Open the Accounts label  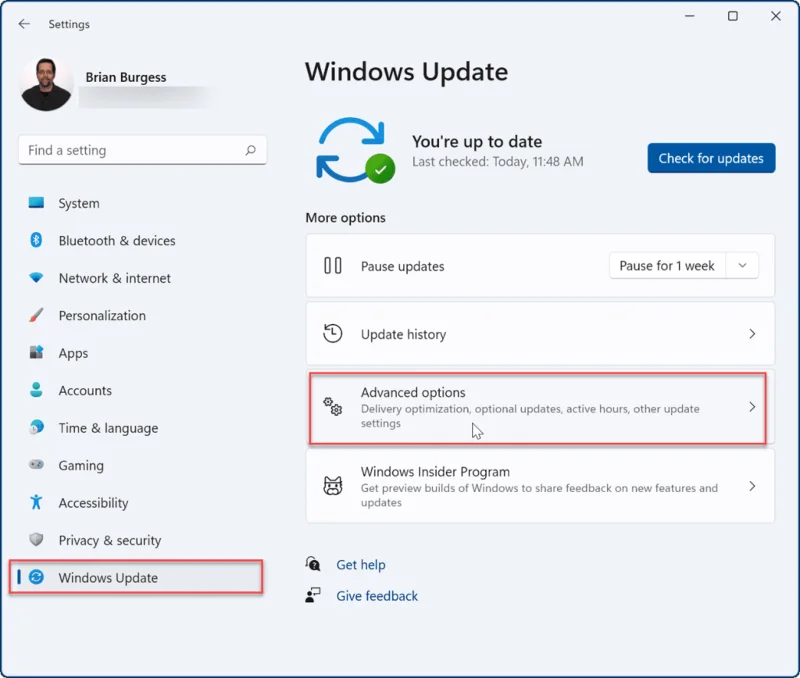(85, 390)
